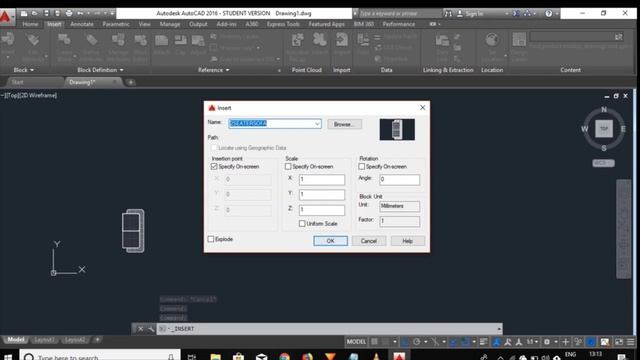The height and width of the screenshot is (360, 640).
Task: Click the Sign In user icon
Action: (460, 13)
